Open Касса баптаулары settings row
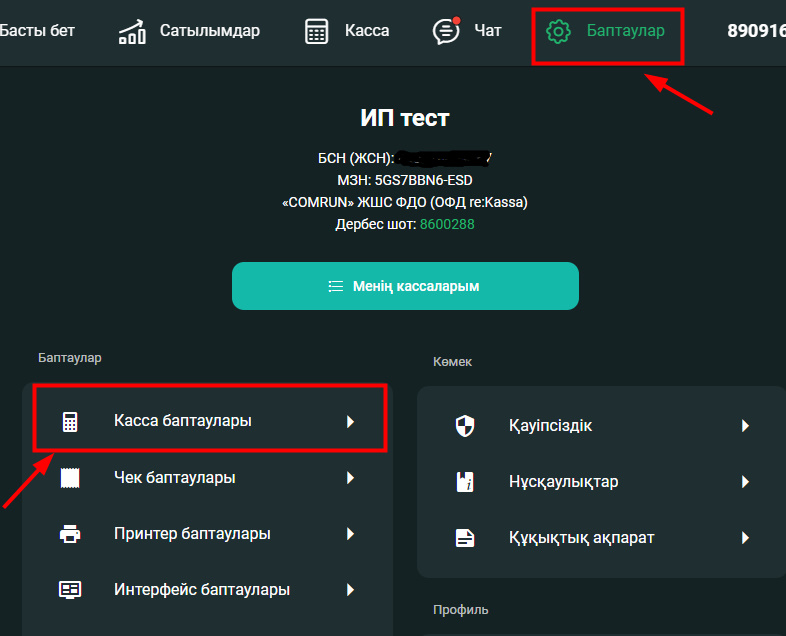Screen dimensions: 786x636 210,420
